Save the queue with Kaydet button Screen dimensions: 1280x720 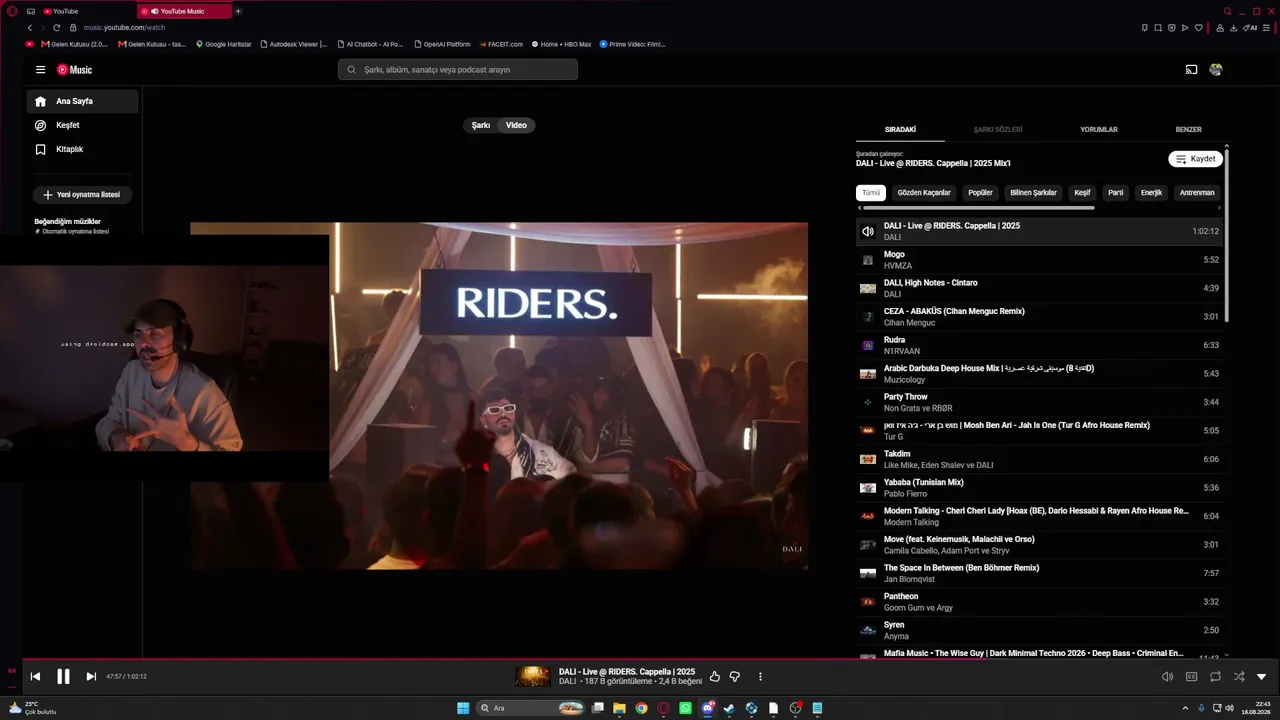click(1195, 159)
